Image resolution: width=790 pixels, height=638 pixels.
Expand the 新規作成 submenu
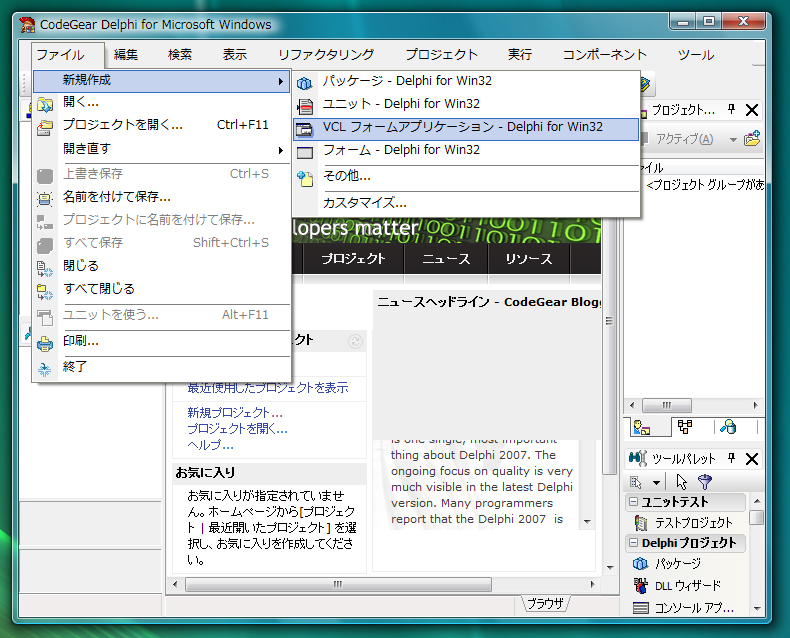(161, 81)
